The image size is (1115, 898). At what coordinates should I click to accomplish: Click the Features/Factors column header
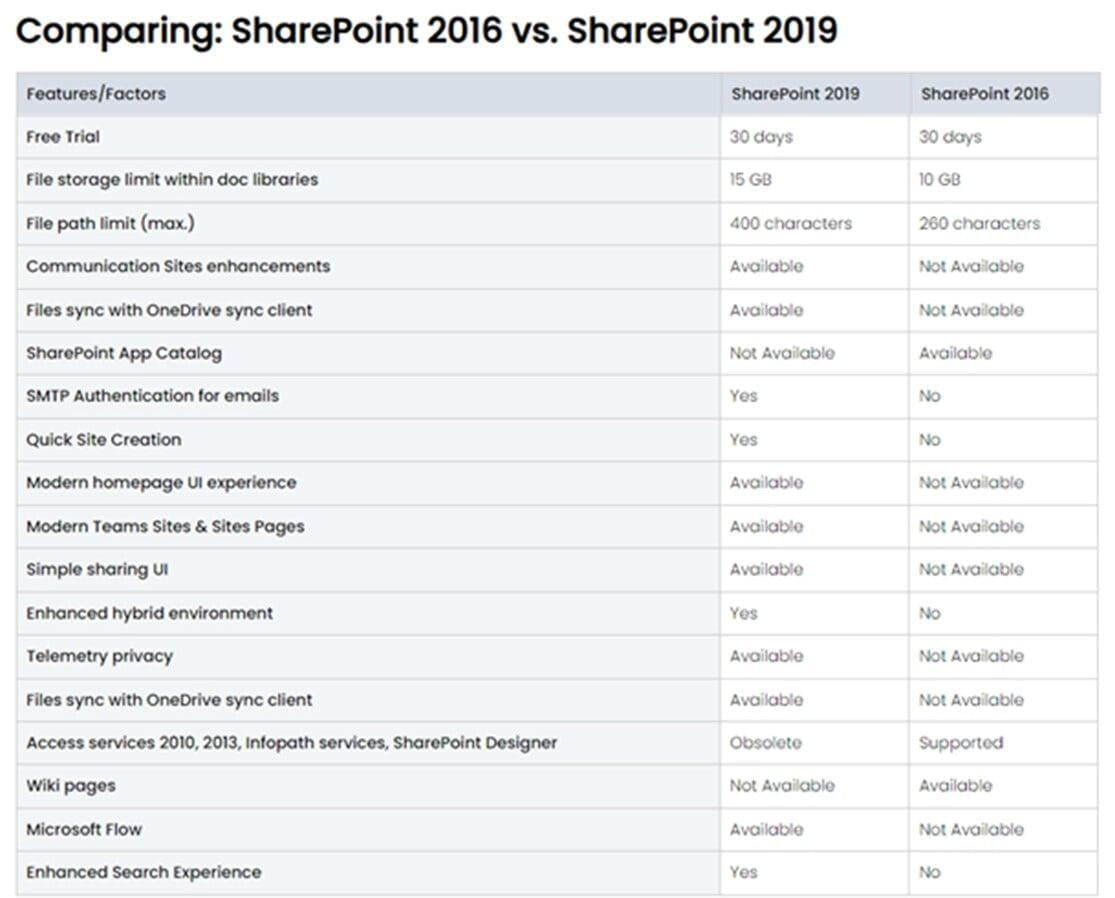[96, 94]
